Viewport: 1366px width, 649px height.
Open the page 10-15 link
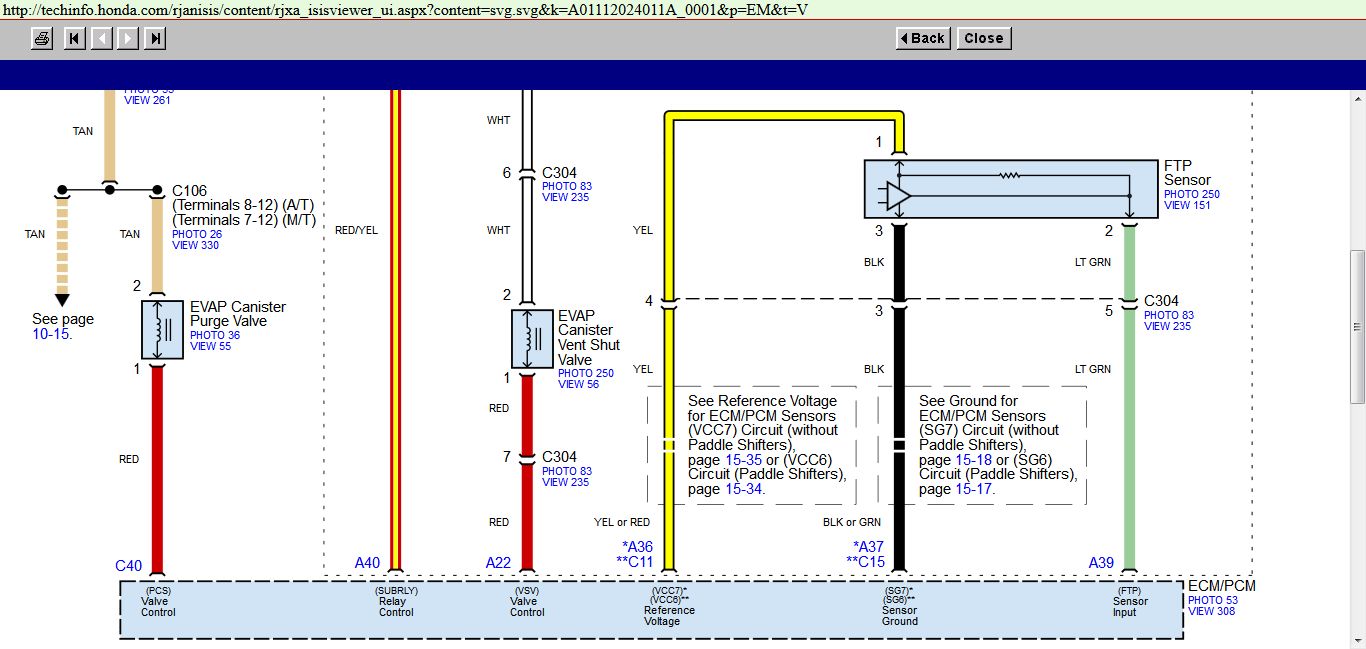click(x=50, y=334)
